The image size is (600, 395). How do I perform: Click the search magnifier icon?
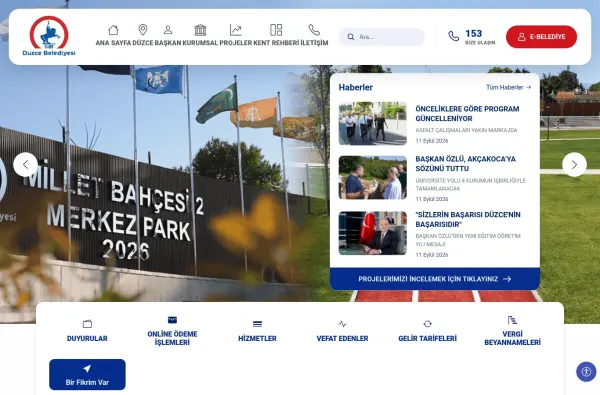(351, 37)
